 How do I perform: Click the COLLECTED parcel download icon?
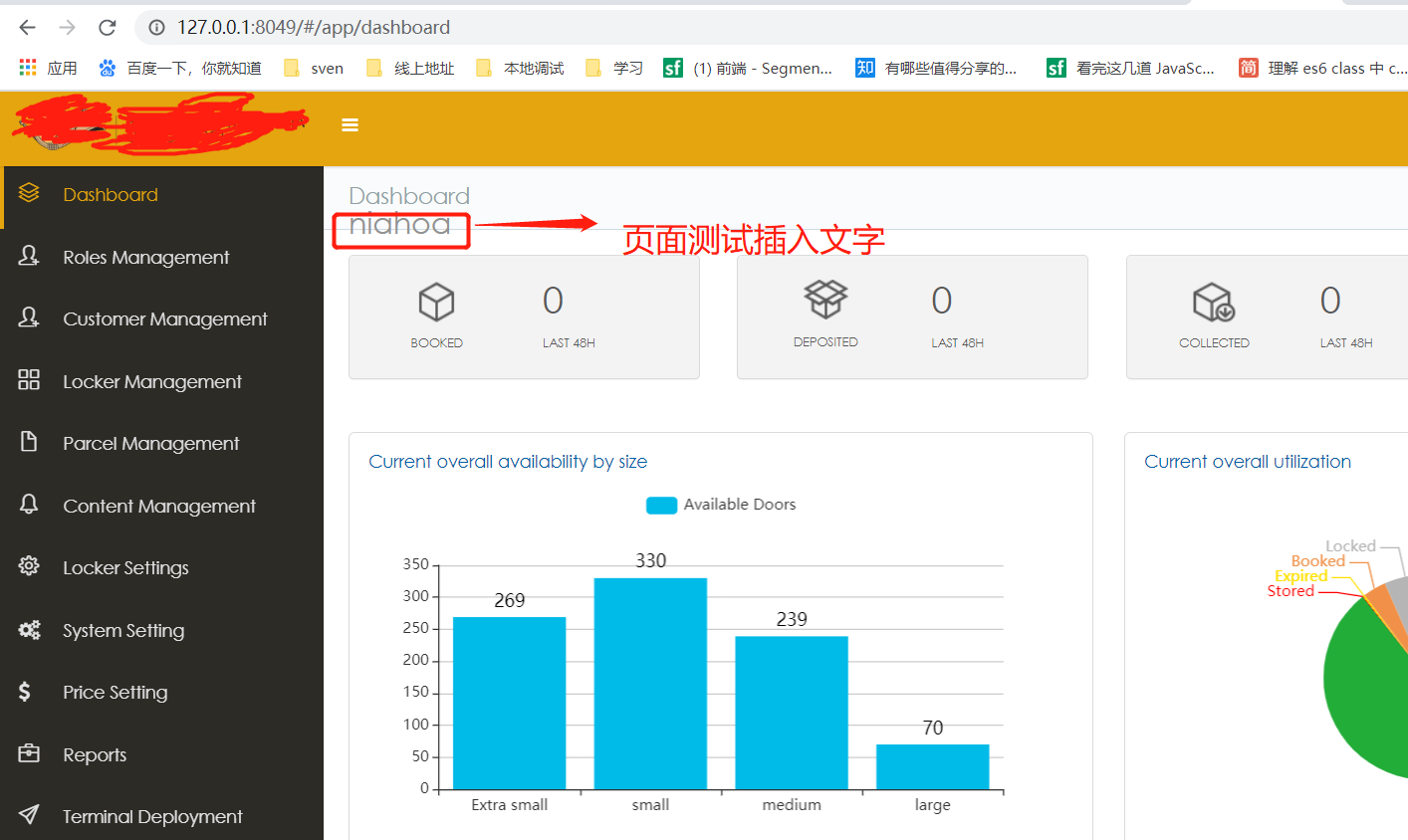pyautogui.click(x=1214, y=301)
